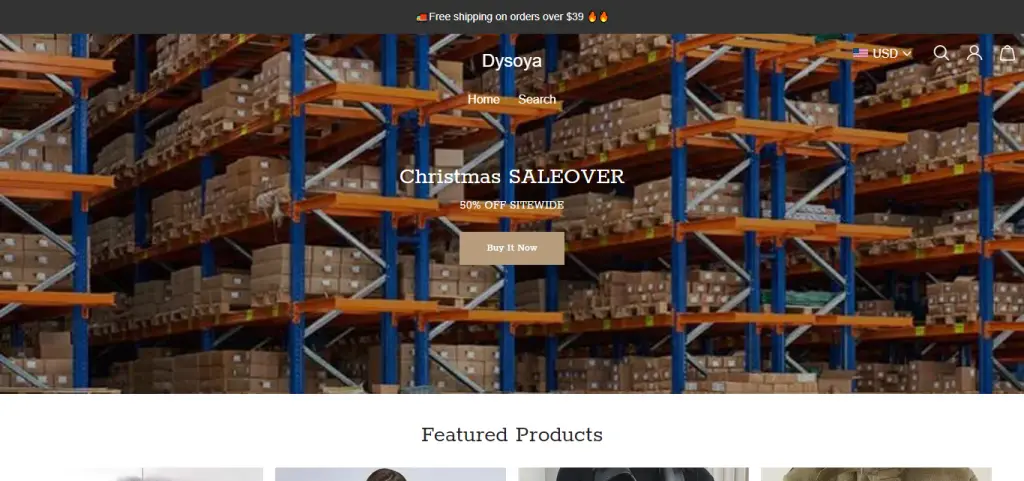The width and height of the screenshot is (1024, 481).
Task: Click the Christmas SALEOVER banner heading
Action: [511, 176]
